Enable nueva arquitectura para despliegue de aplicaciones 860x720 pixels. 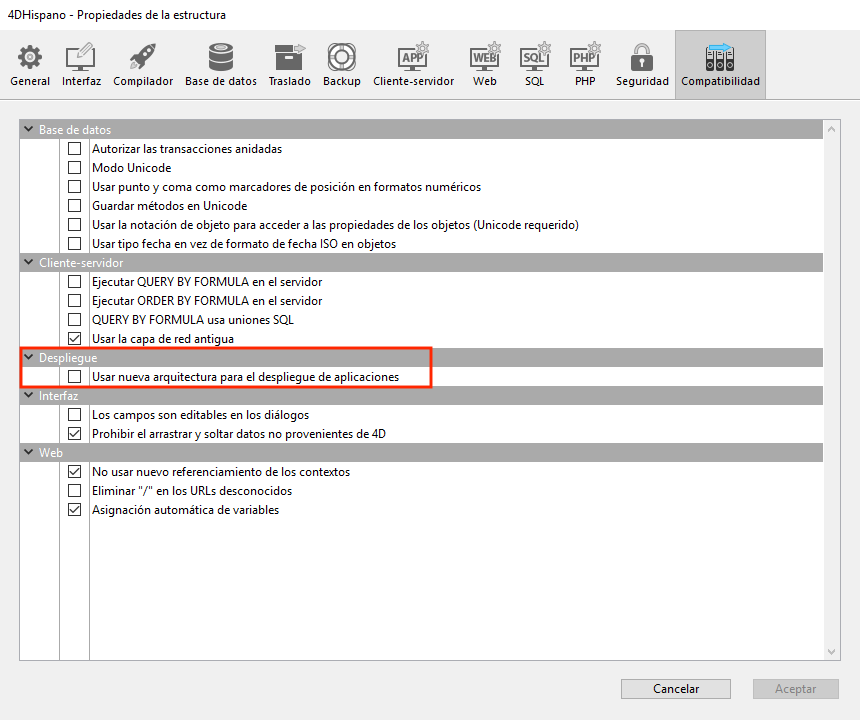click(75, 377)
